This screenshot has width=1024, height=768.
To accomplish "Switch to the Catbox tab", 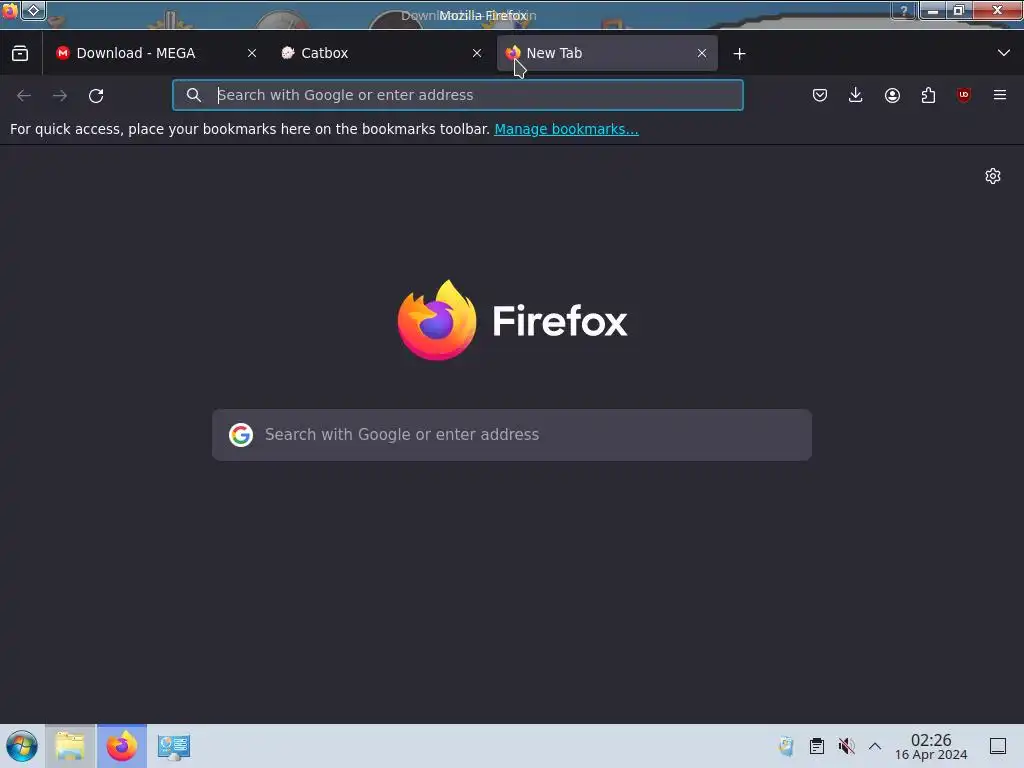I will click(382, 53).
